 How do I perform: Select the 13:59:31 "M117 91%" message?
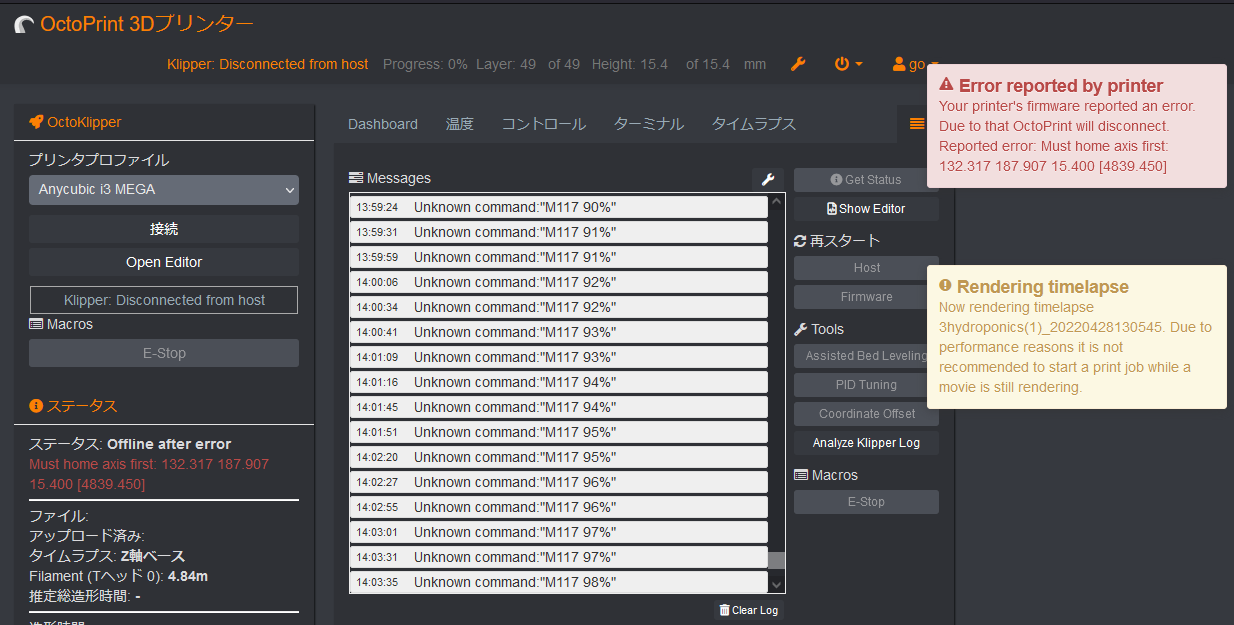(558, 232)
